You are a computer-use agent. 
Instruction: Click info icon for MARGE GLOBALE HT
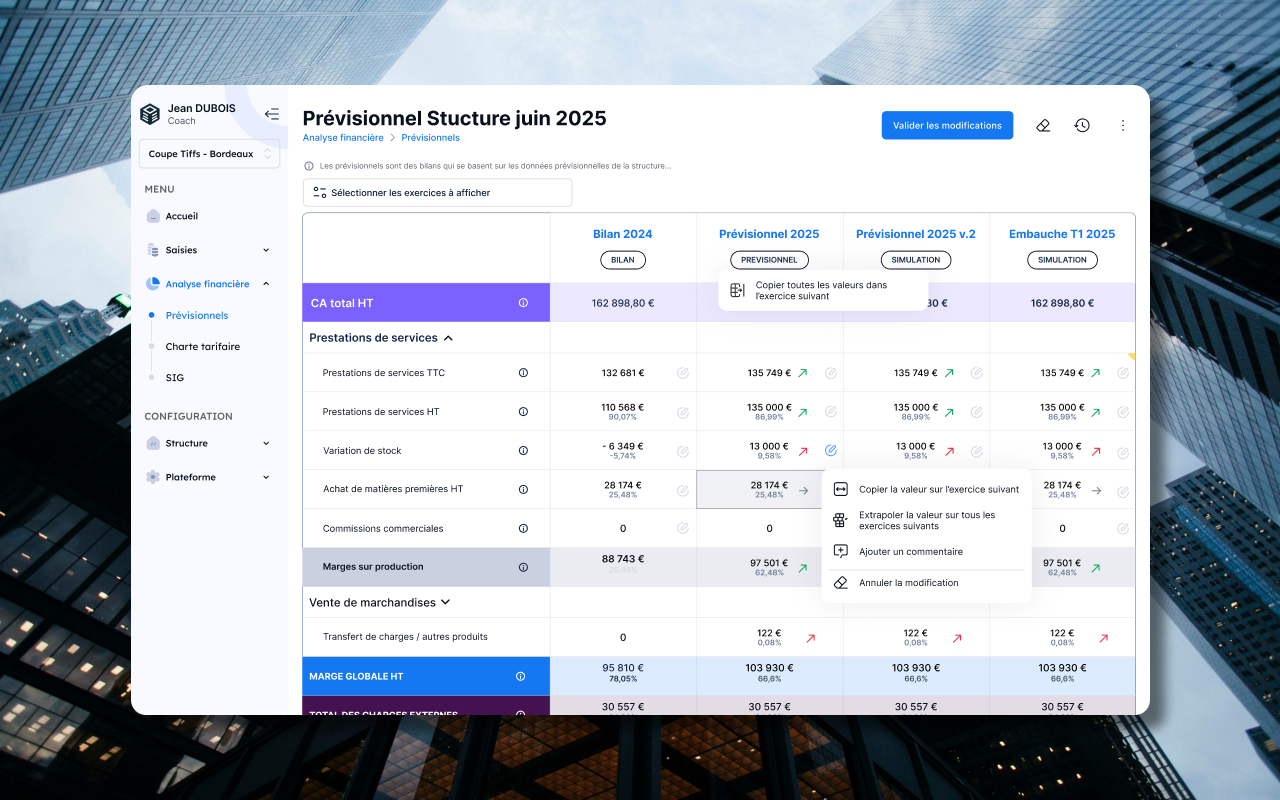[x=520, y=676]
